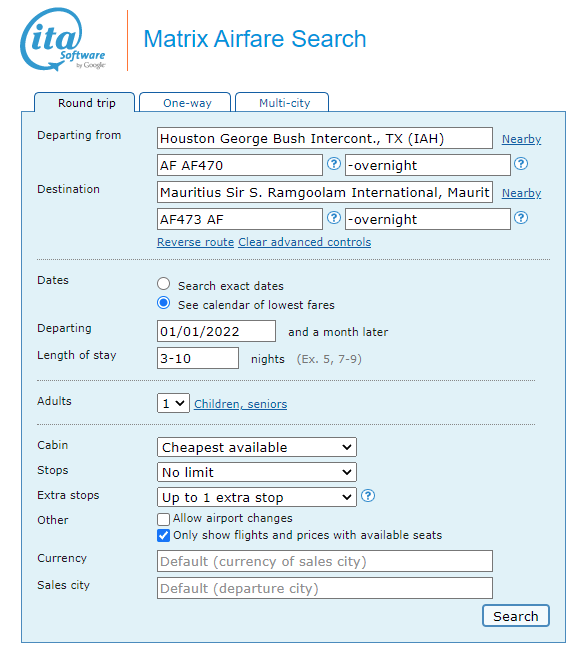Open help icon beside departure -overnight extension field

[520, 164]
